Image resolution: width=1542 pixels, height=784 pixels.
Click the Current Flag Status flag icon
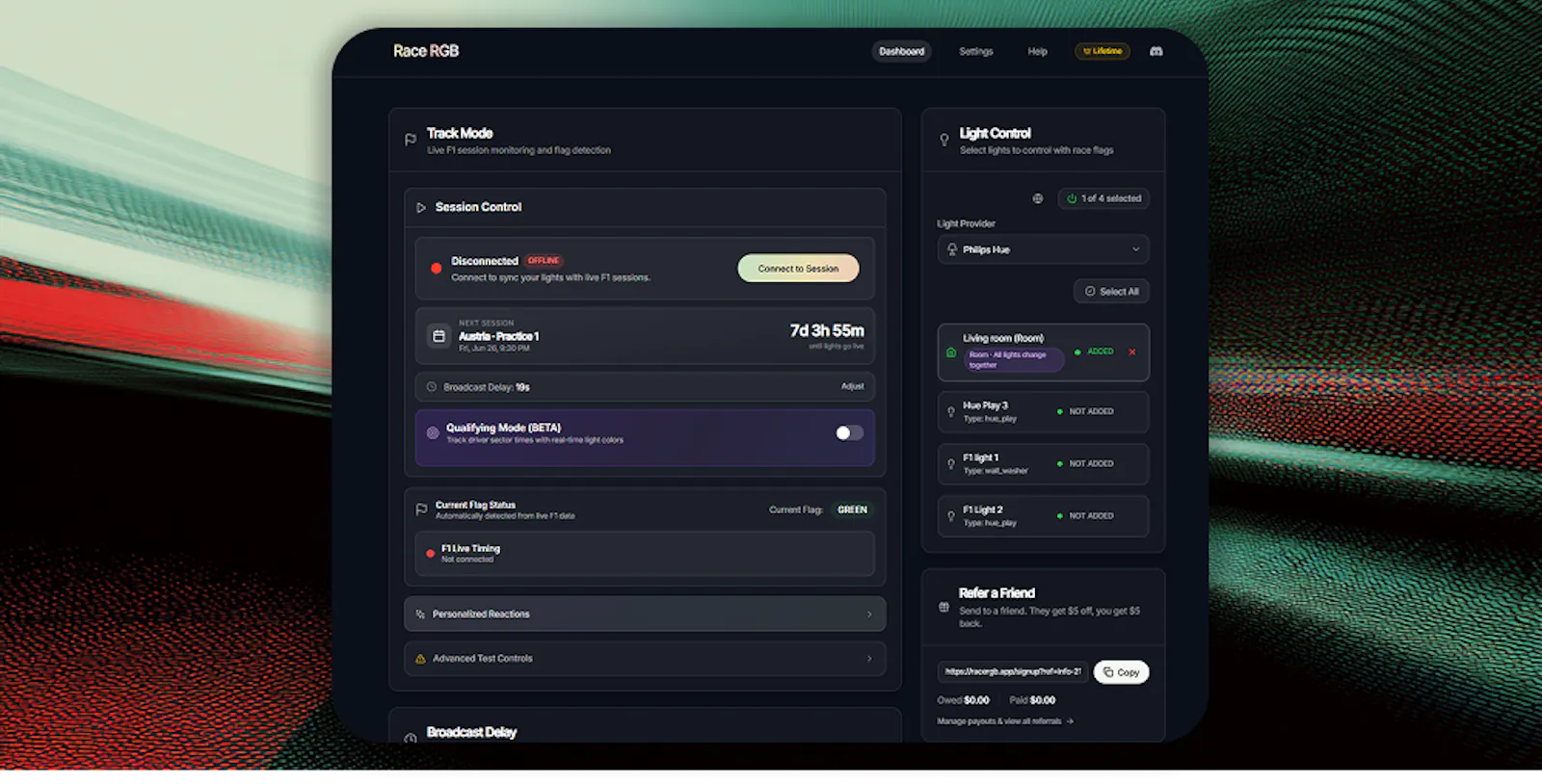[x=421, y=510]
